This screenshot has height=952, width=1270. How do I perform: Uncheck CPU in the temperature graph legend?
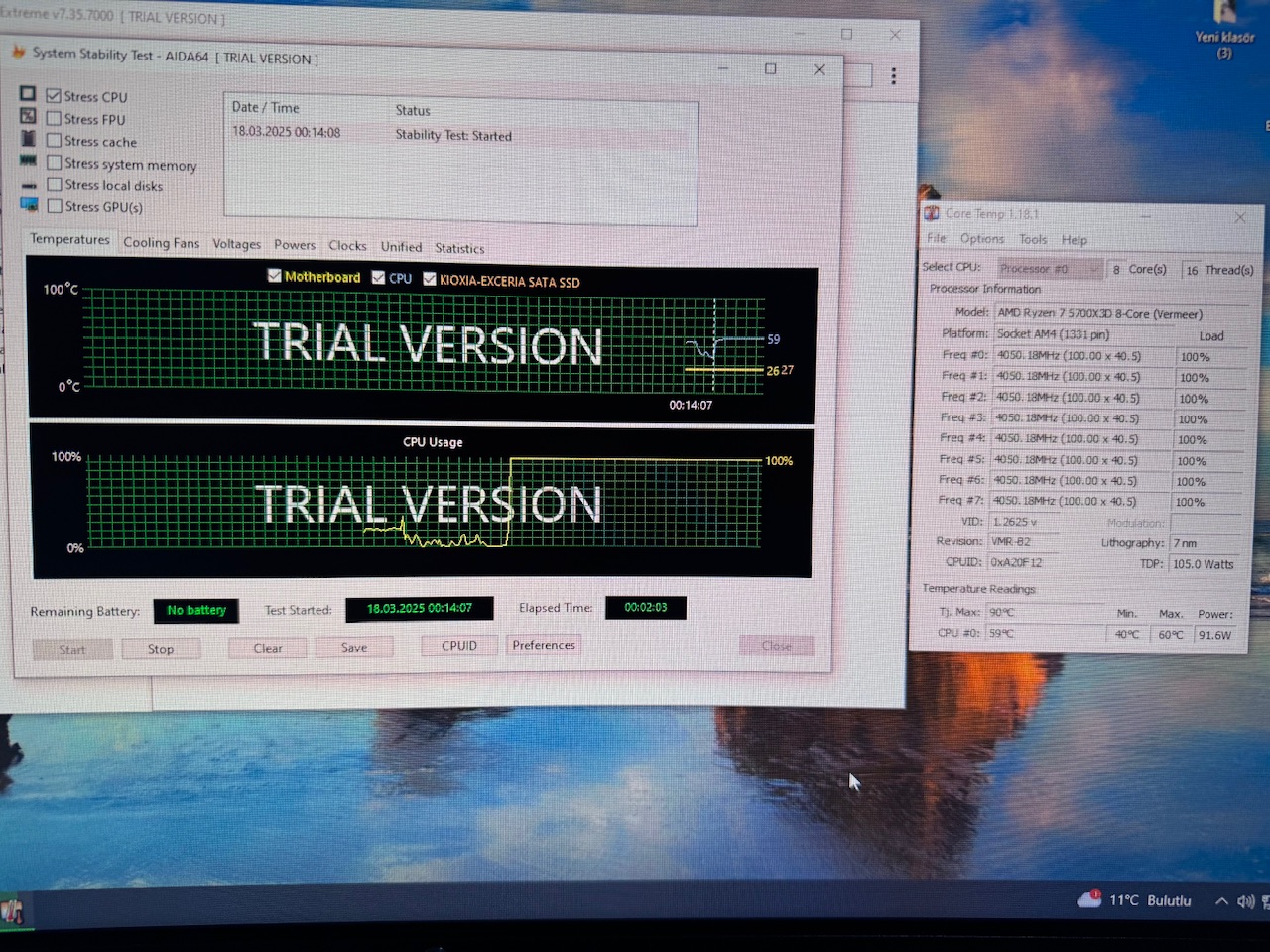pos(378,278)
